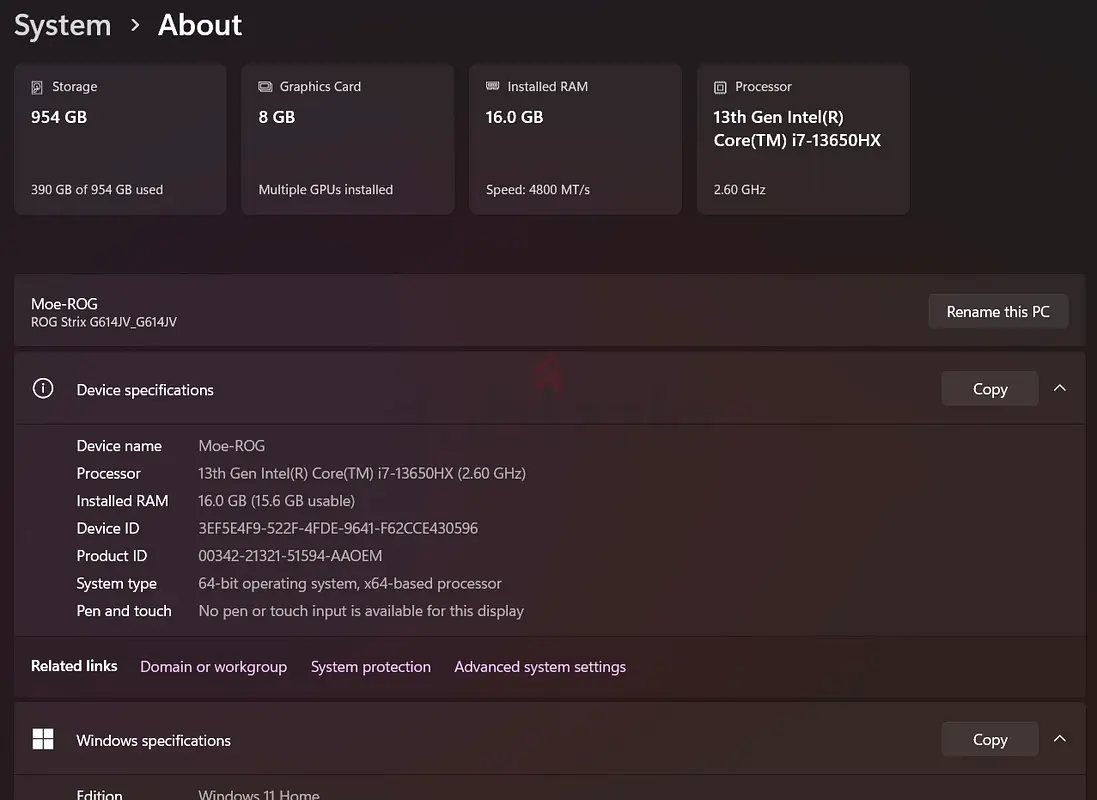This screenshot has height=800, width=1097.
Task: Click the 'Device ID' label
Action: point(108,528)
